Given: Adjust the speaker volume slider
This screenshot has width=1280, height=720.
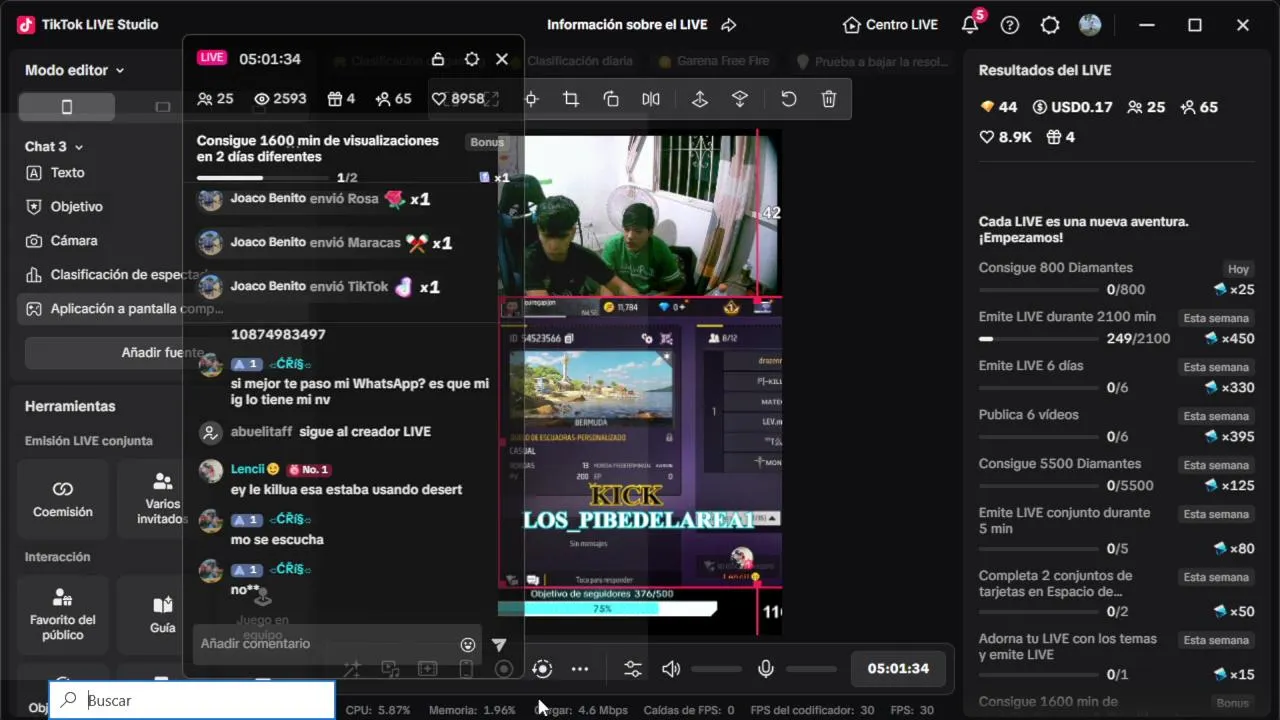Looking at the screenshot, I should click(717, 669).
